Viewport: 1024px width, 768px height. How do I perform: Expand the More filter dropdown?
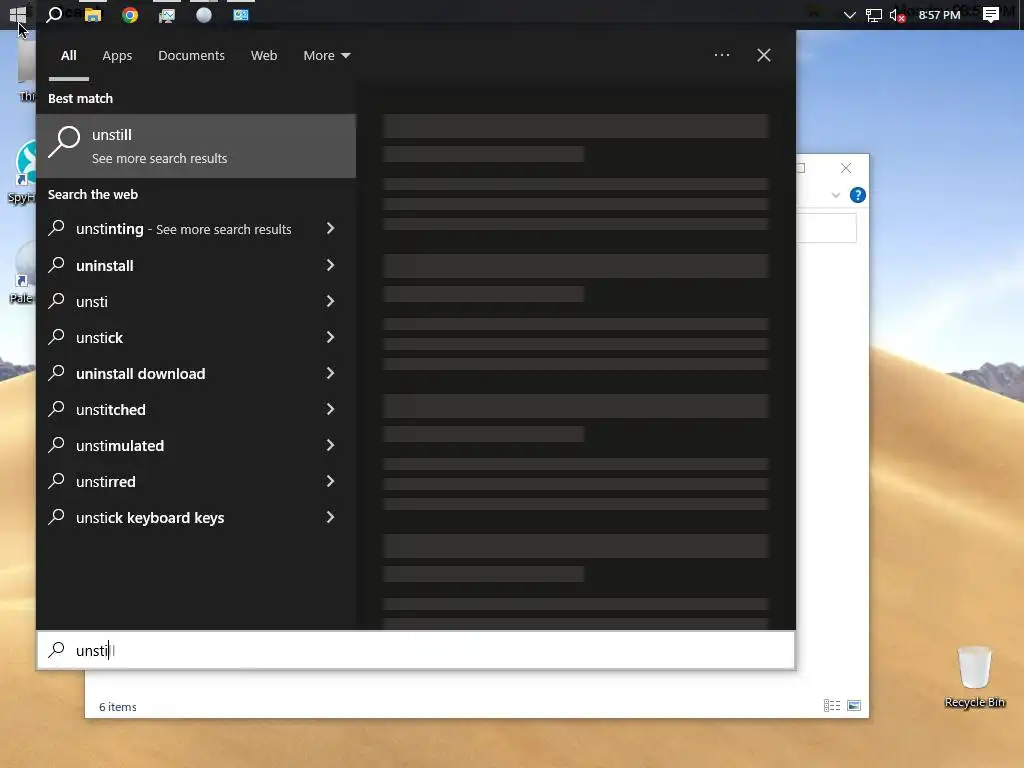327,56
